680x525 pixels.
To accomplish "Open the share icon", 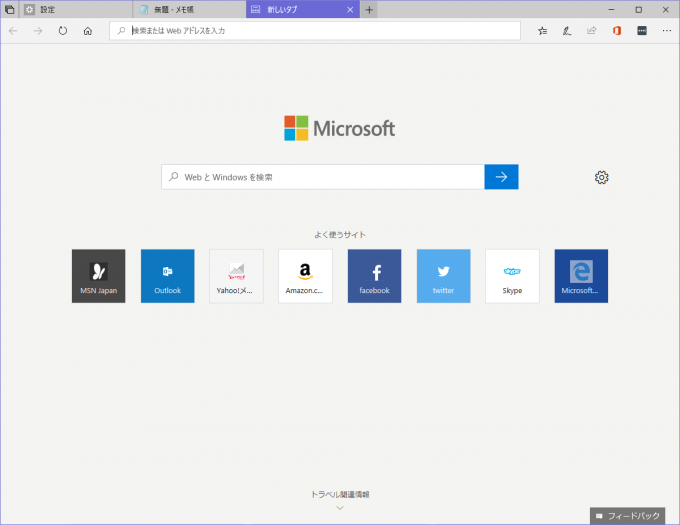I will tap(592, 31).
